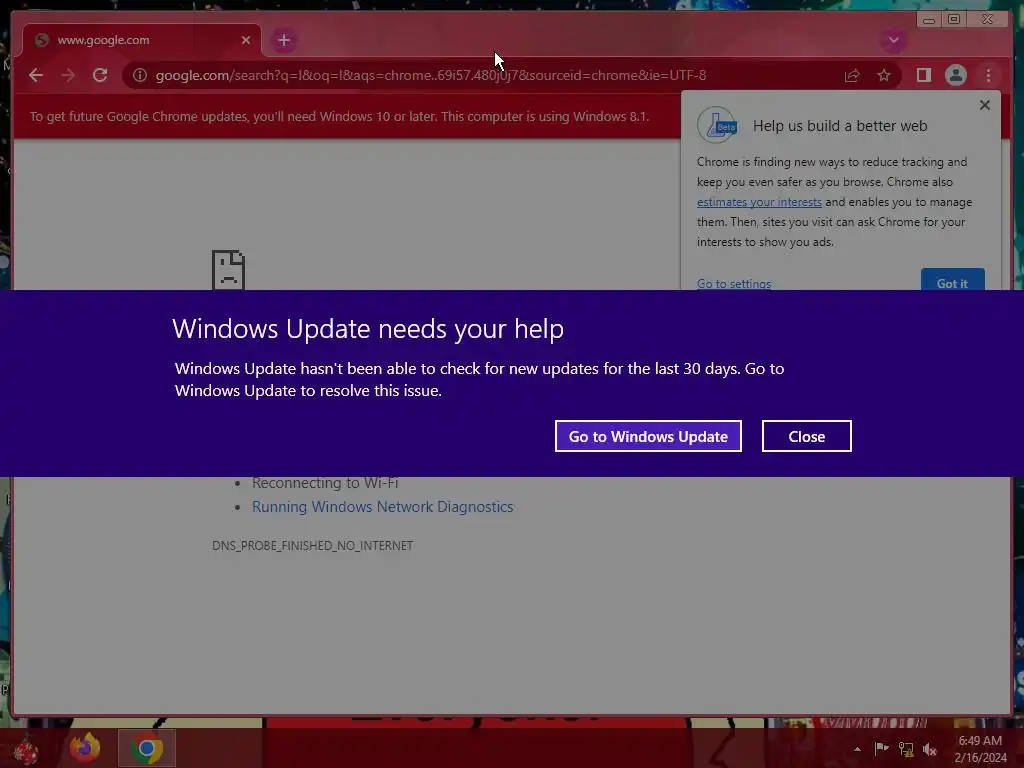Click the sad page error icon
1024x768 pixels.
coord(228,269)
